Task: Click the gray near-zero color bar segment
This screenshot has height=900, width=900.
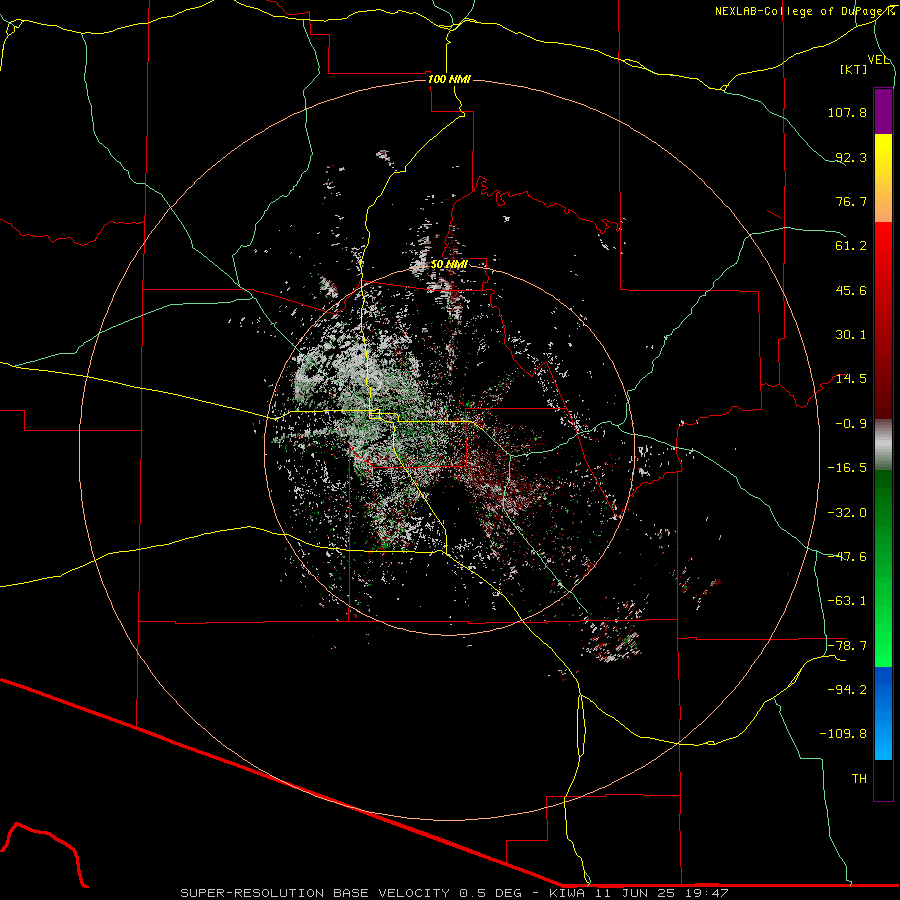Action: click(883, 445)
